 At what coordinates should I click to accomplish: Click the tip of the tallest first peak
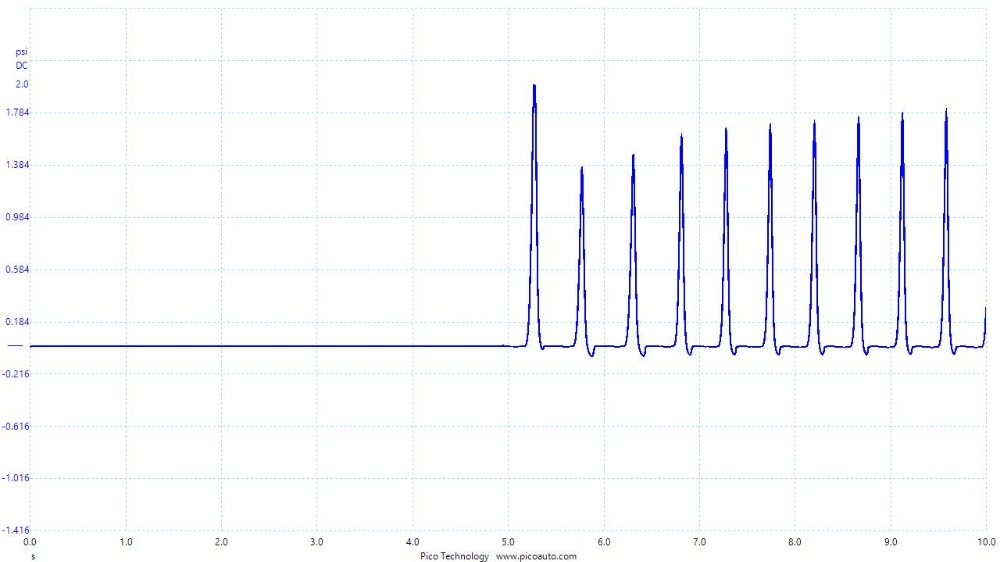pos(534,86)
